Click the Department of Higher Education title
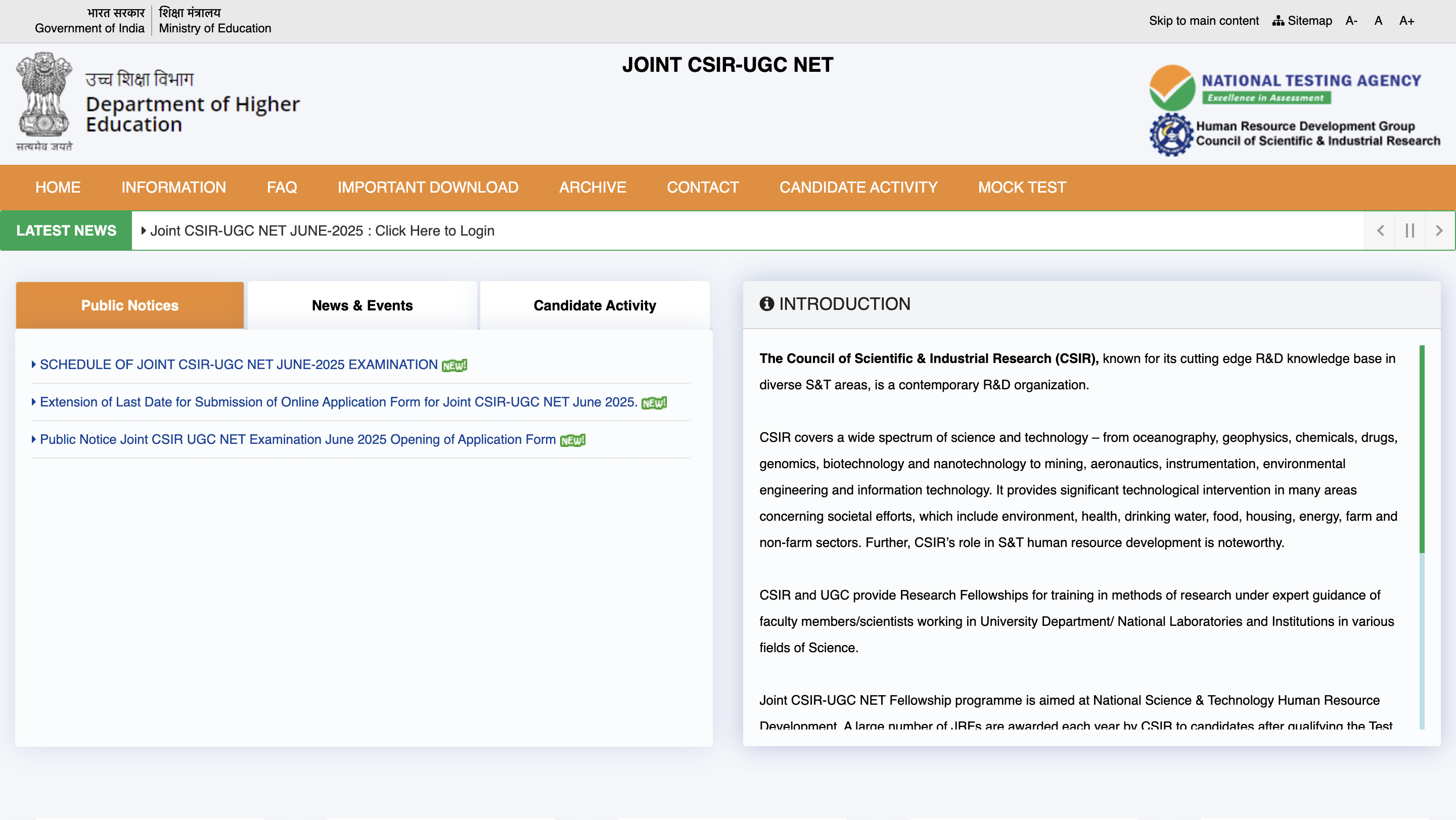Screen dimensions: 1456x820 [193, 114]
